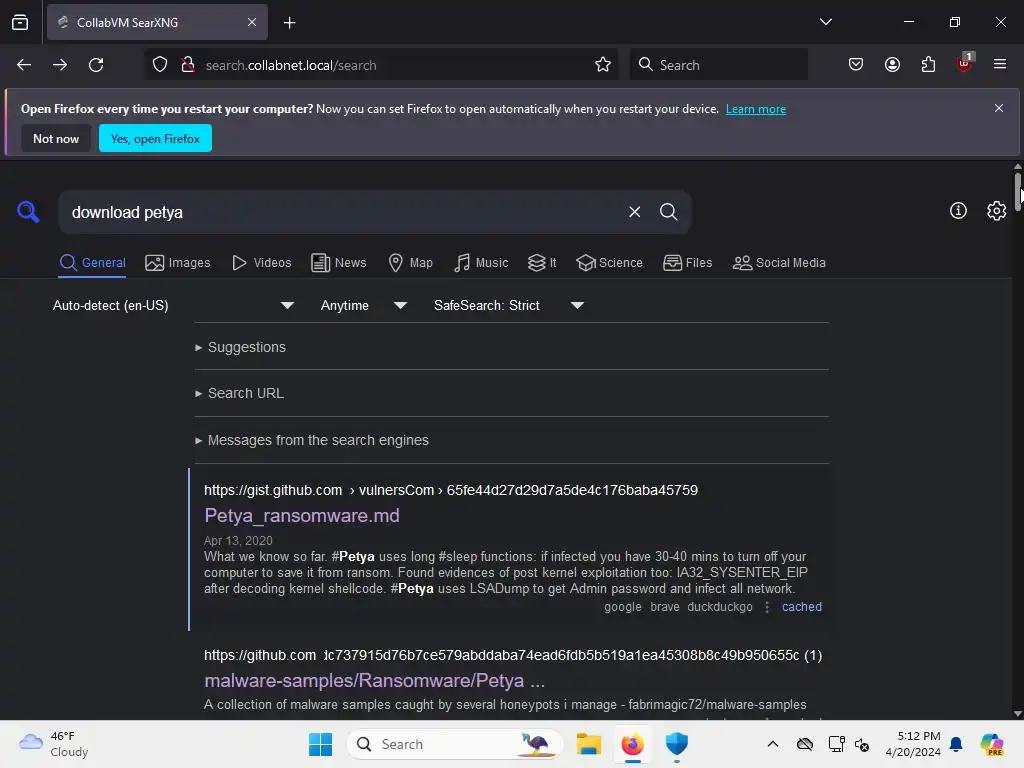
Task: Open Copilot preview in the taskbar
Action: tap(991, 744)
